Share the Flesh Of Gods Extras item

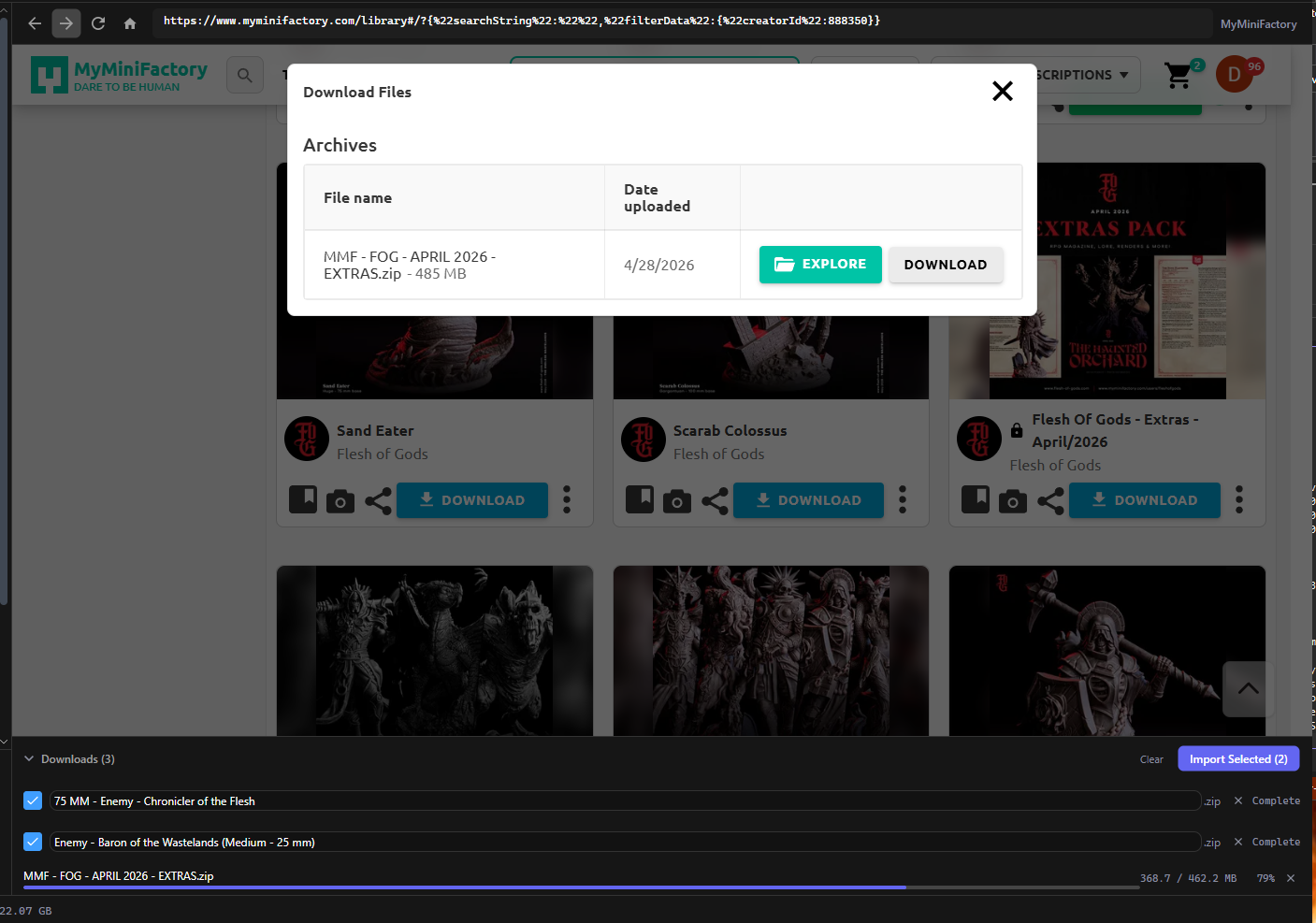pyautogui.click(x=1050, y=501)
